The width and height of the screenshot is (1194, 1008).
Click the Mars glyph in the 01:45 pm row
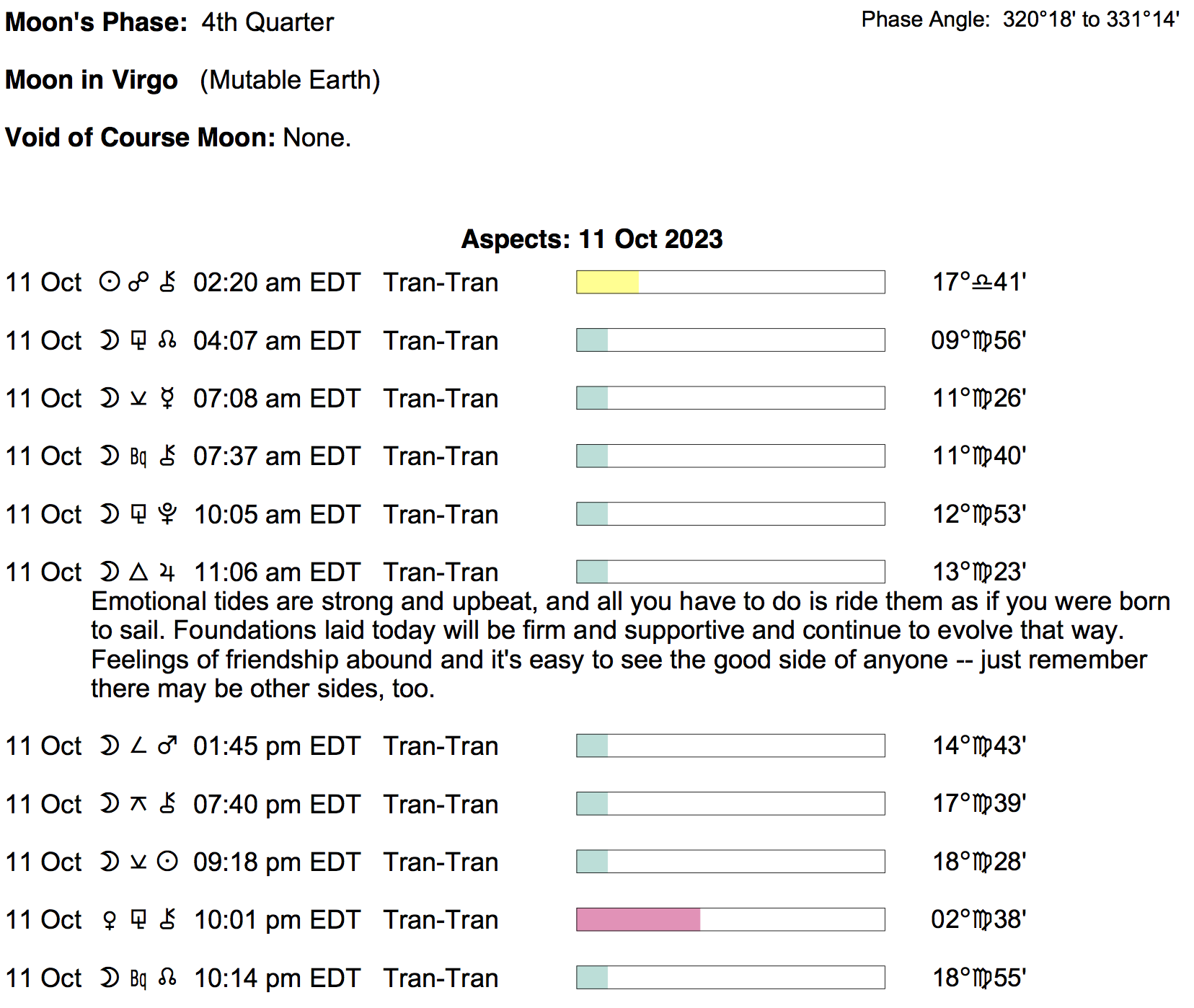tap(167, 746)
